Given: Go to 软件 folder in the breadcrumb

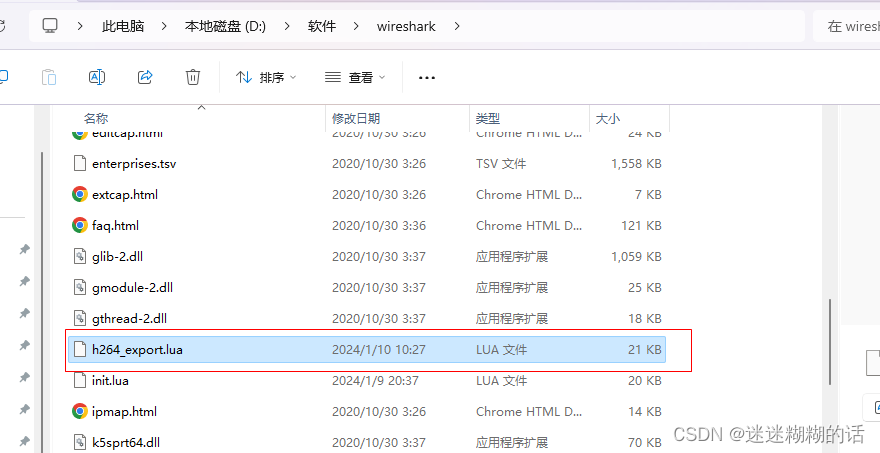Looking at the screenshot, I should click(322, 26).
